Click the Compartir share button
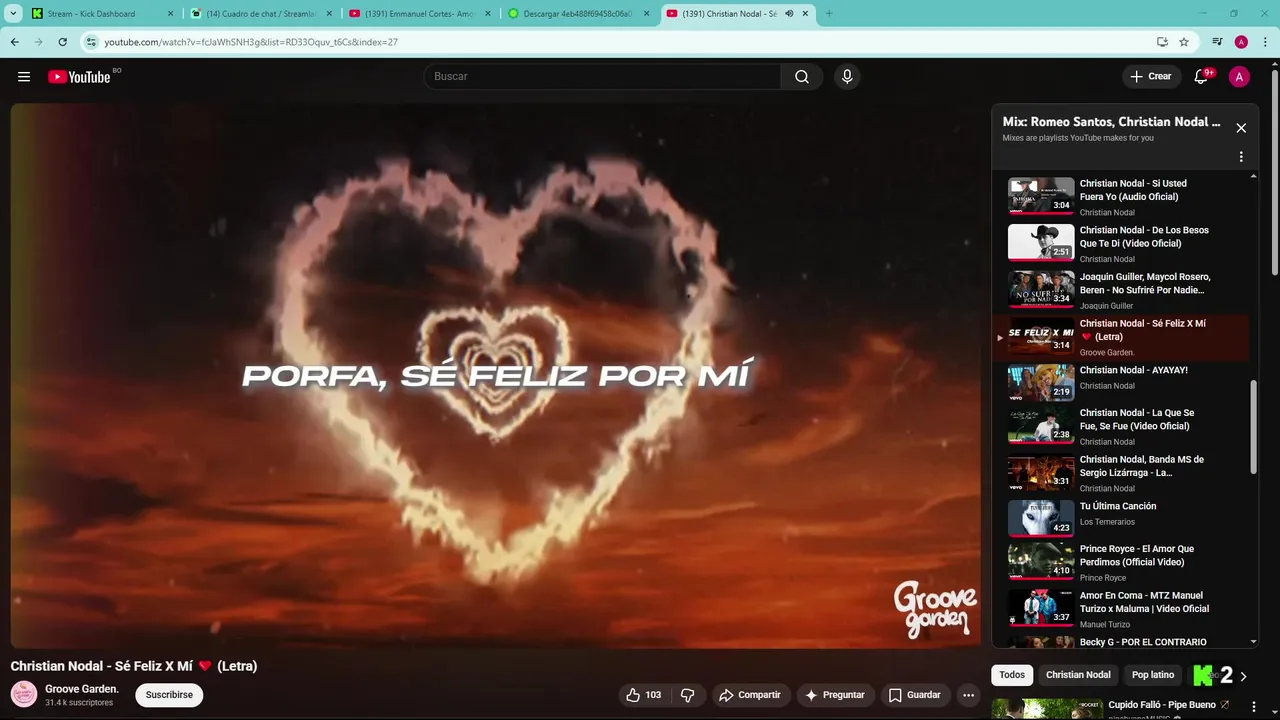 [751, 695]
